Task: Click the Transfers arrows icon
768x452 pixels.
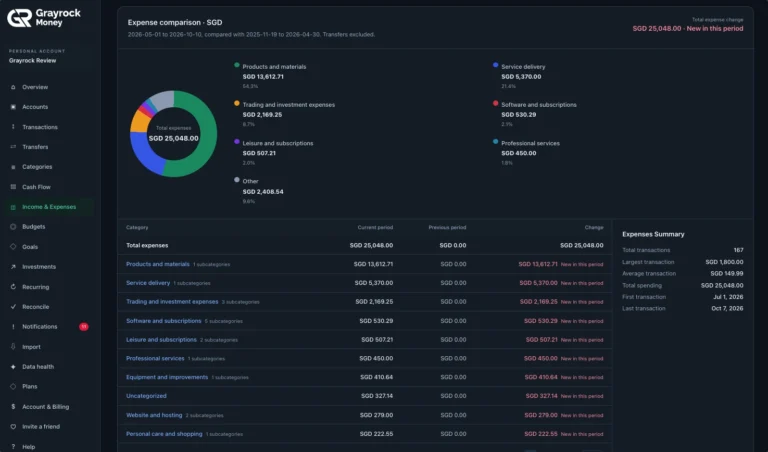Action: pos(13,147)
